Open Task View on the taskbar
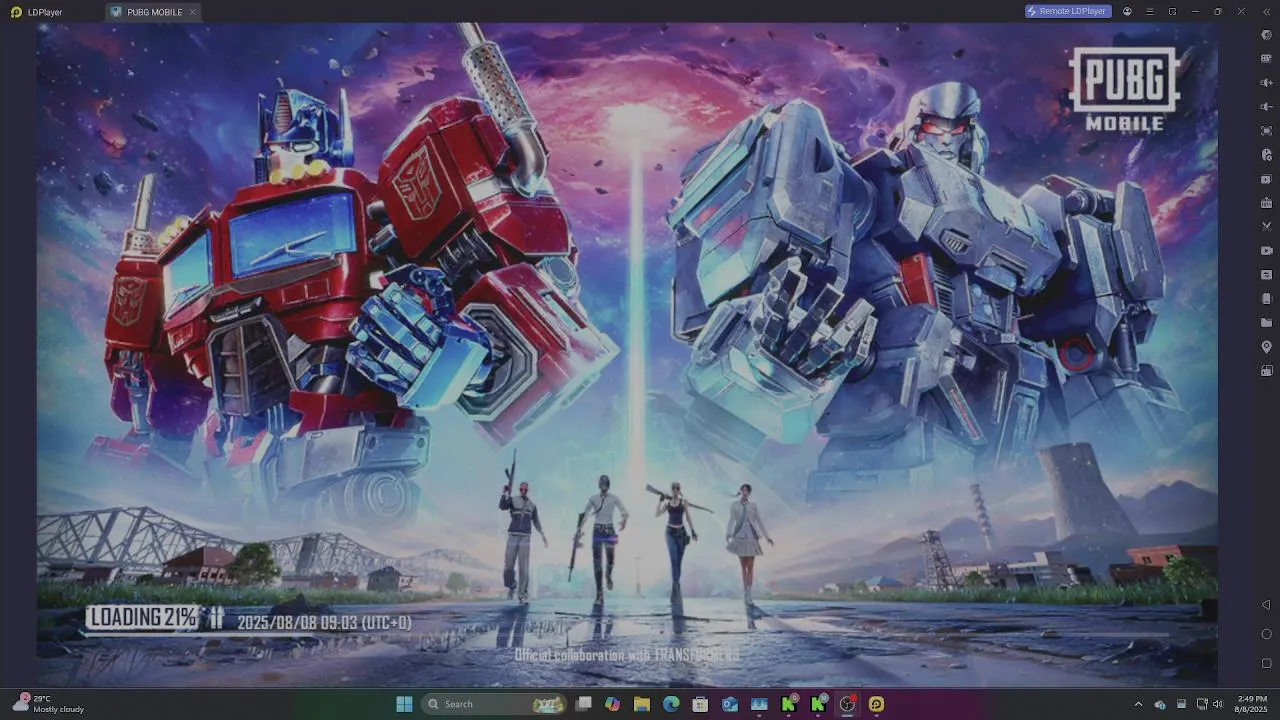This screenshot has height=720, width=1280. [x=583, y=704]
